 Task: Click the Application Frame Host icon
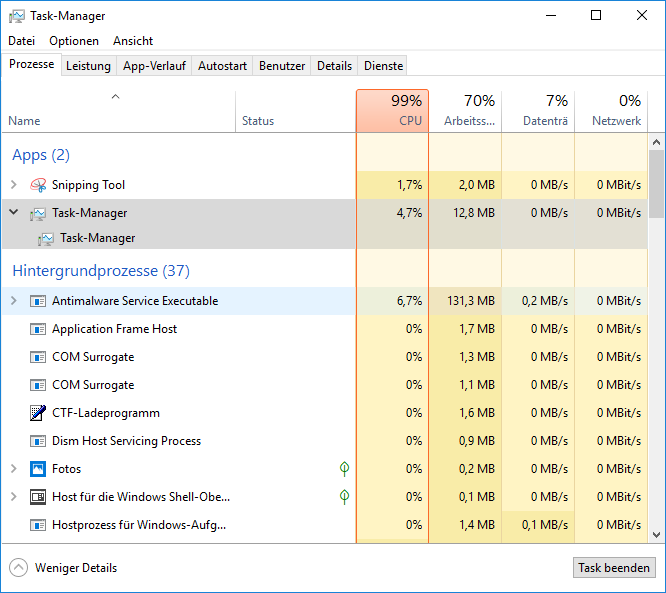coord(38,329)
